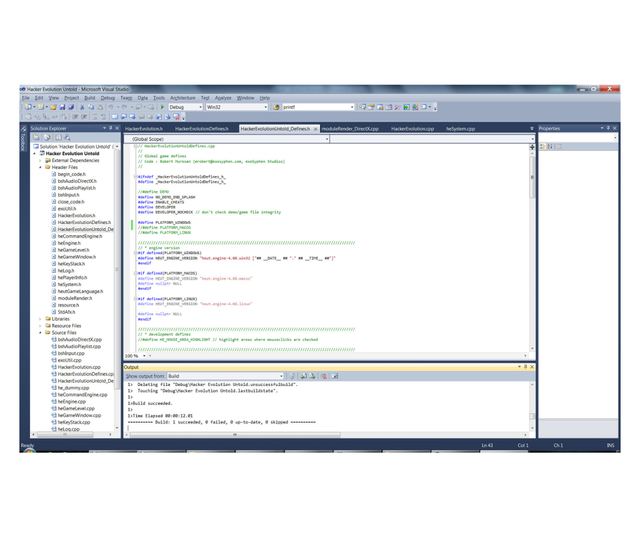Click the Save All toolbar icon

point(71,107)
